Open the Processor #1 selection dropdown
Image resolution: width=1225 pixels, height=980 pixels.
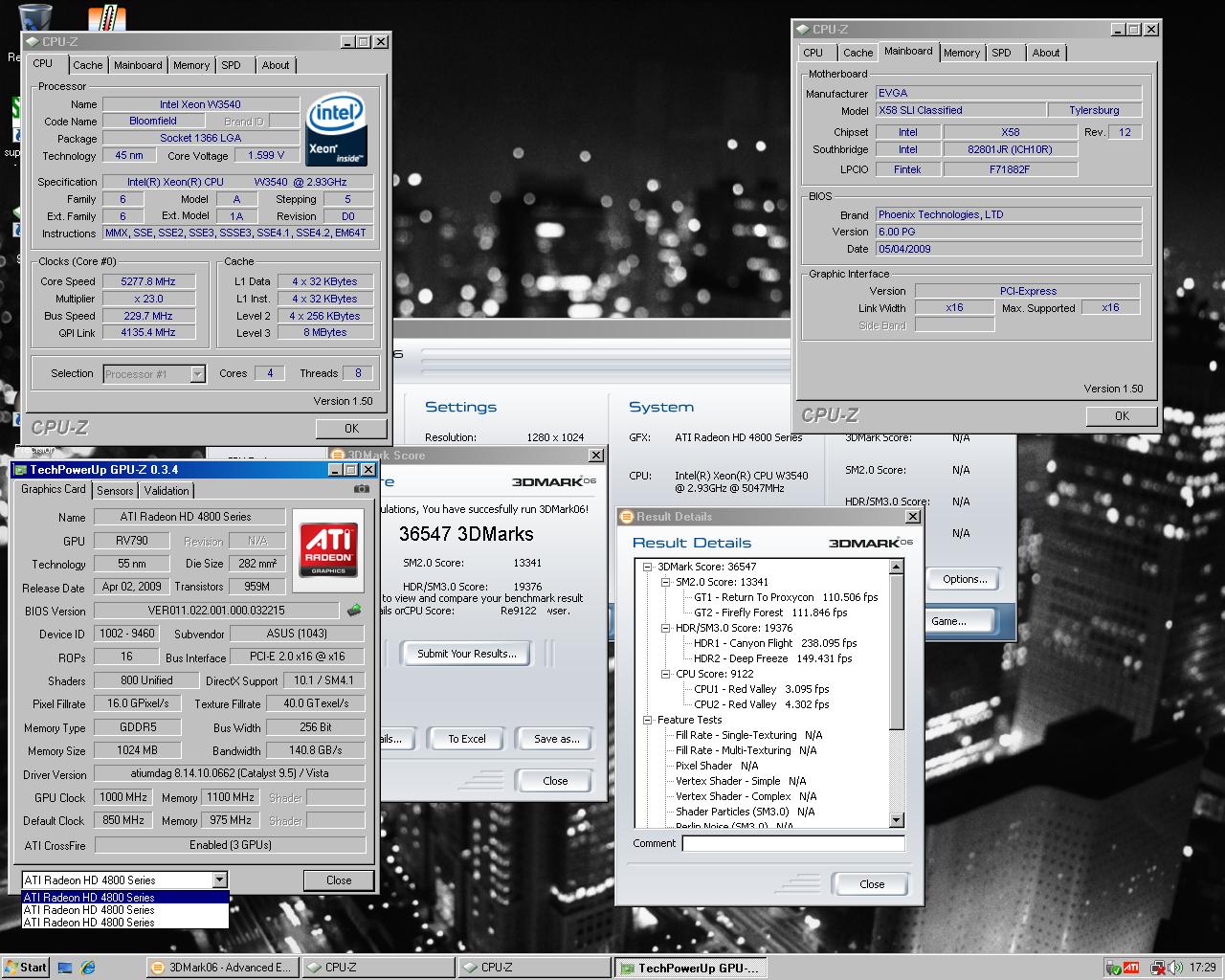(197, 374)
